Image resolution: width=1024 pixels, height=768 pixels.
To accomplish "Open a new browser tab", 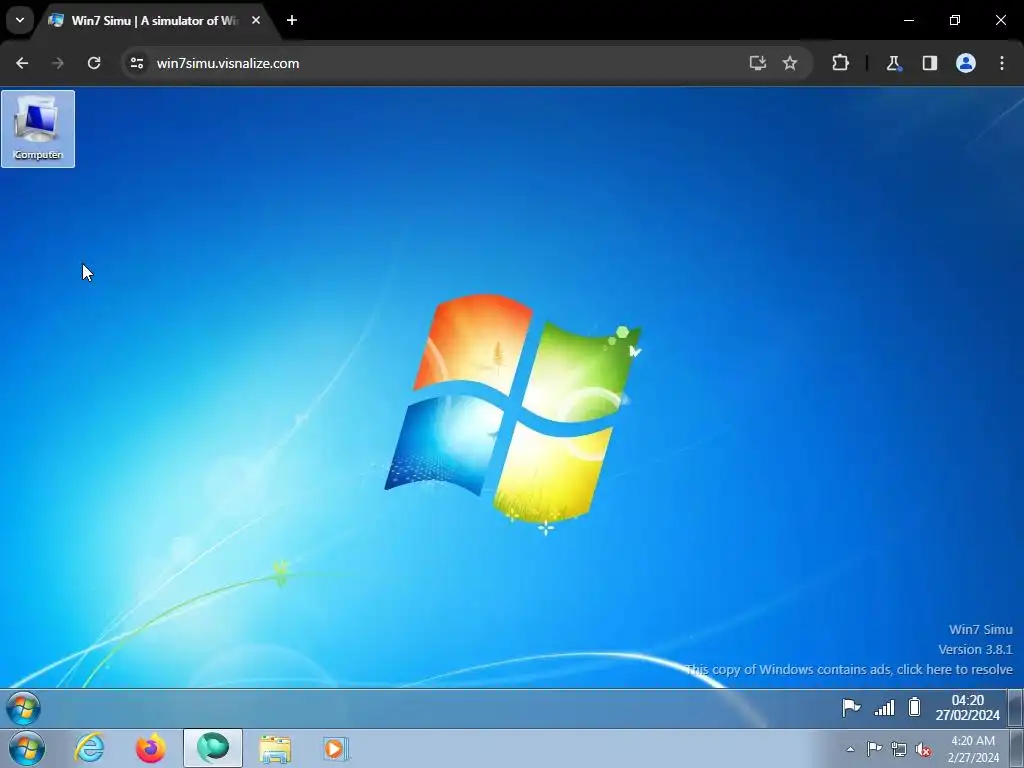I will (292, 20).
